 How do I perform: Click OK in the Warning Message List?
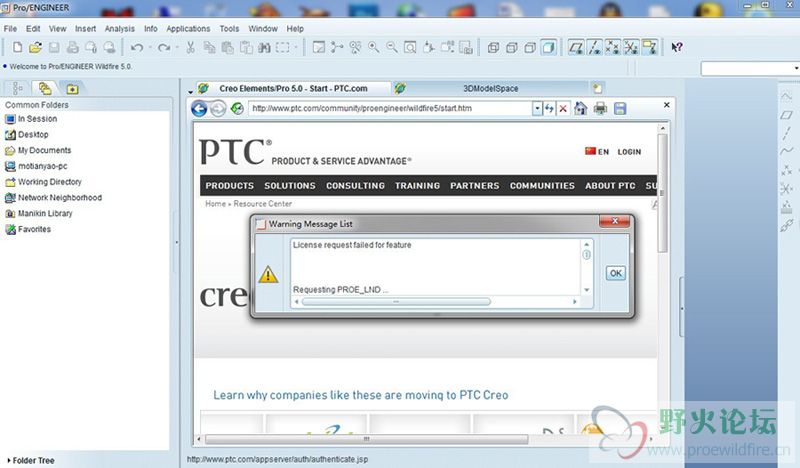pos(616,273)
